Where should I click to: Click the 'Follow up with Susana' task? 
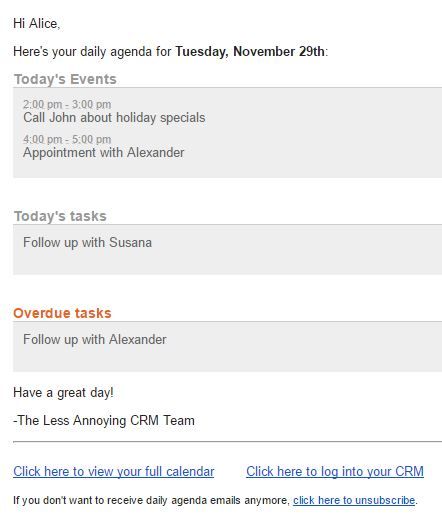(88, 243)
